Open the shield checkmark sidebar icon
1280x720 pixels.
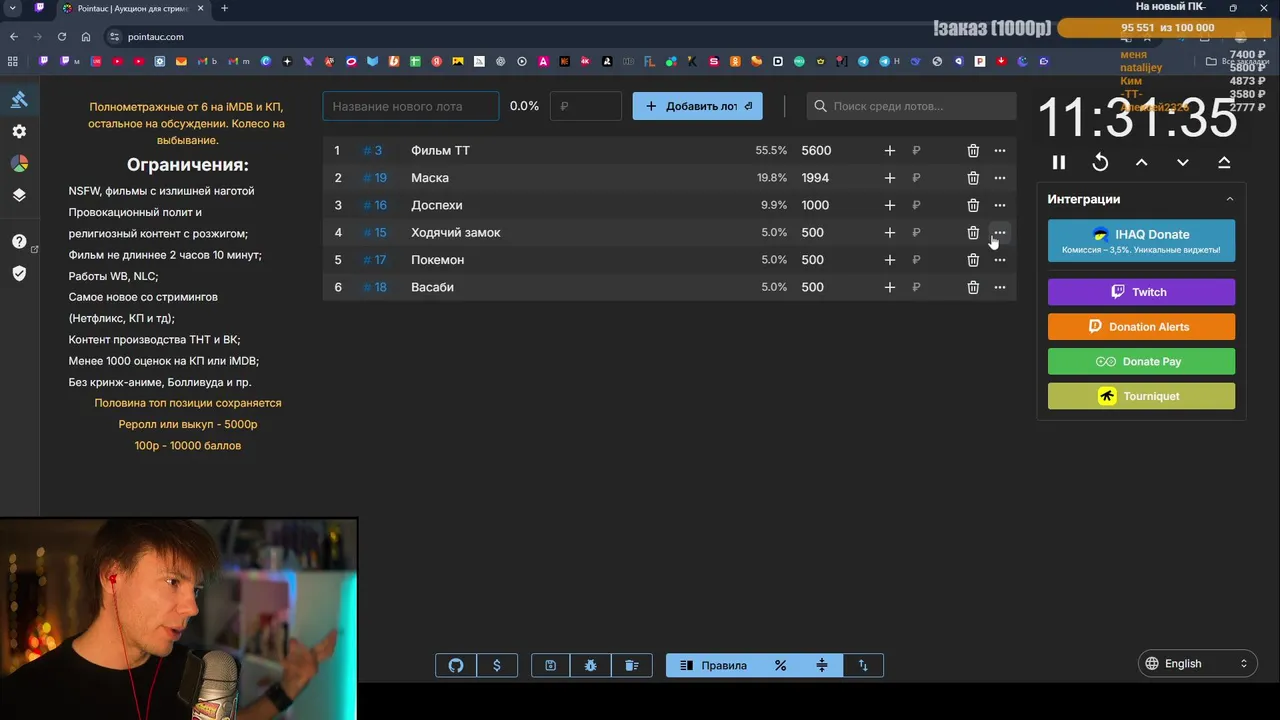tap(19, 273)
